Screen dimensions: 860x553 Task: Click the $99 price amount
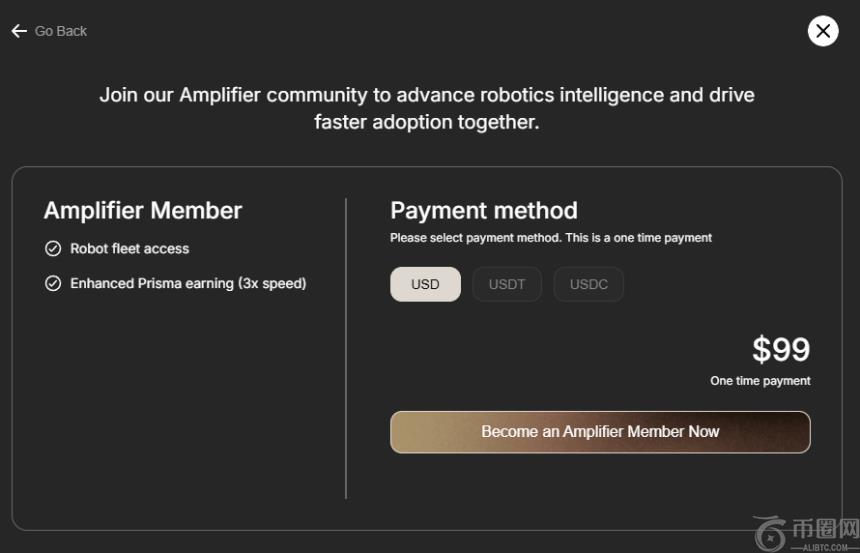(781, 350)
